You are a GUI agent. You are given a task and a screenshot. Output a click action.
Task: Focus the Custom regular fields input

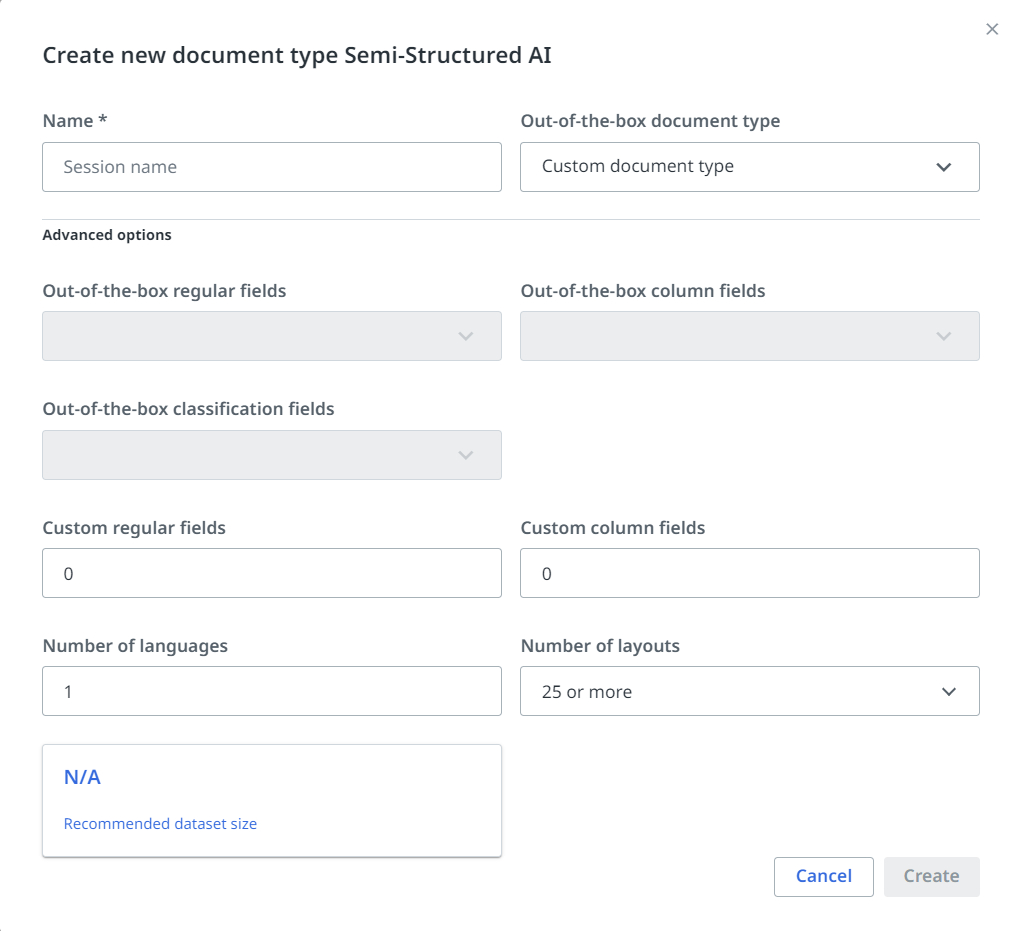pos(271,573)
